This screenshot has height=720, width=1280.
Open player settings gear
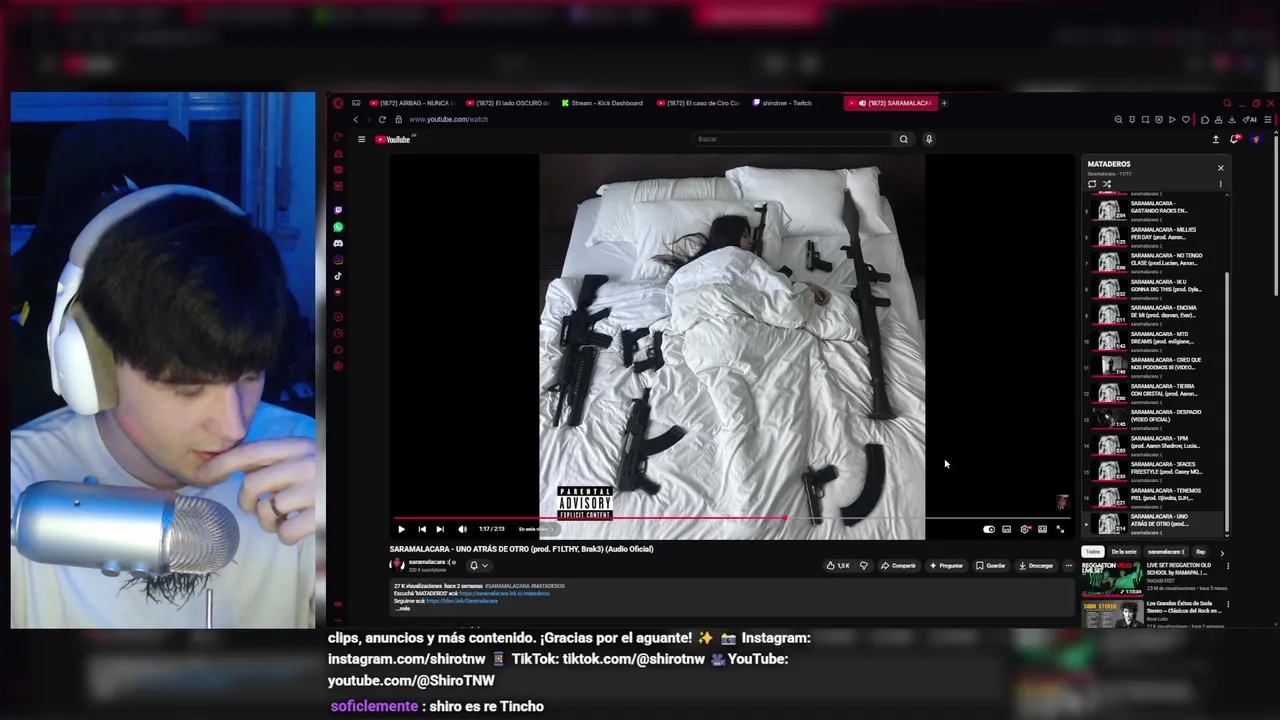tap(1025, 529)
